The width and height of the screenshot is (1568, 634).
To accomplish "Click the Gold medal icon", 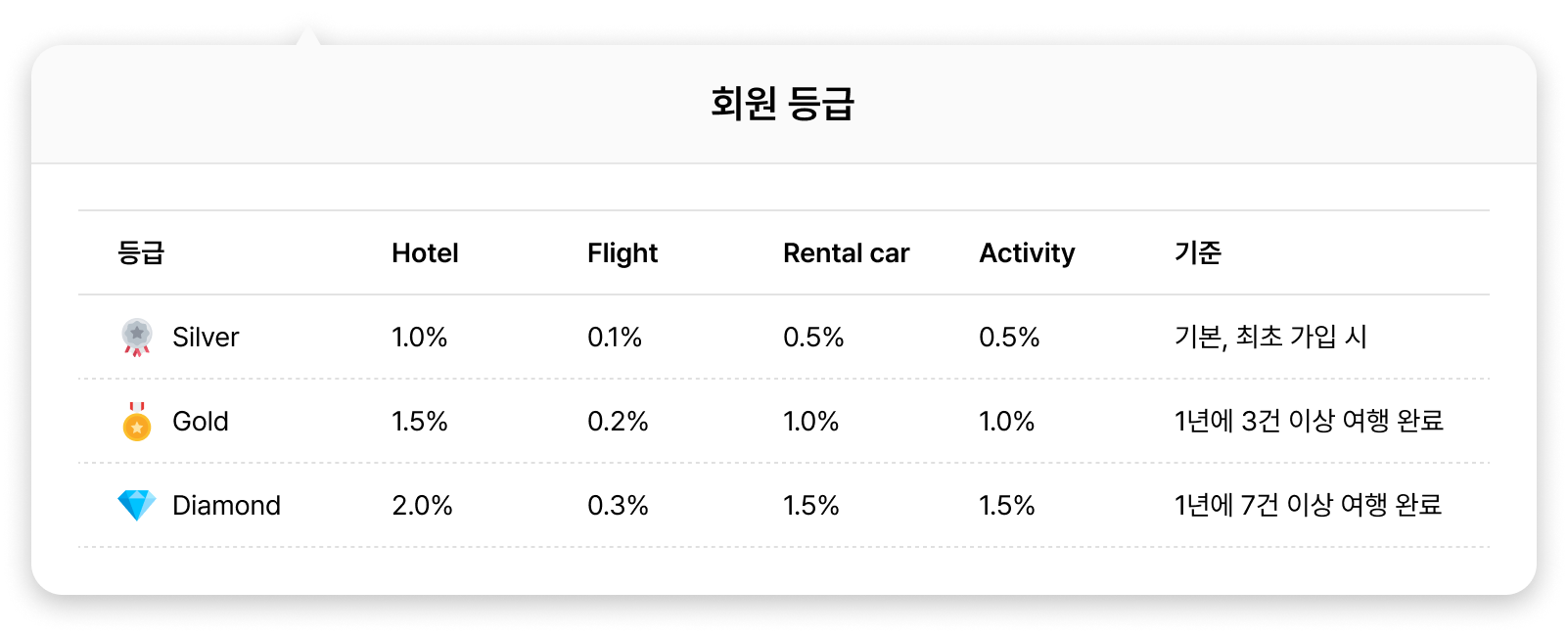I will [137, 422].
